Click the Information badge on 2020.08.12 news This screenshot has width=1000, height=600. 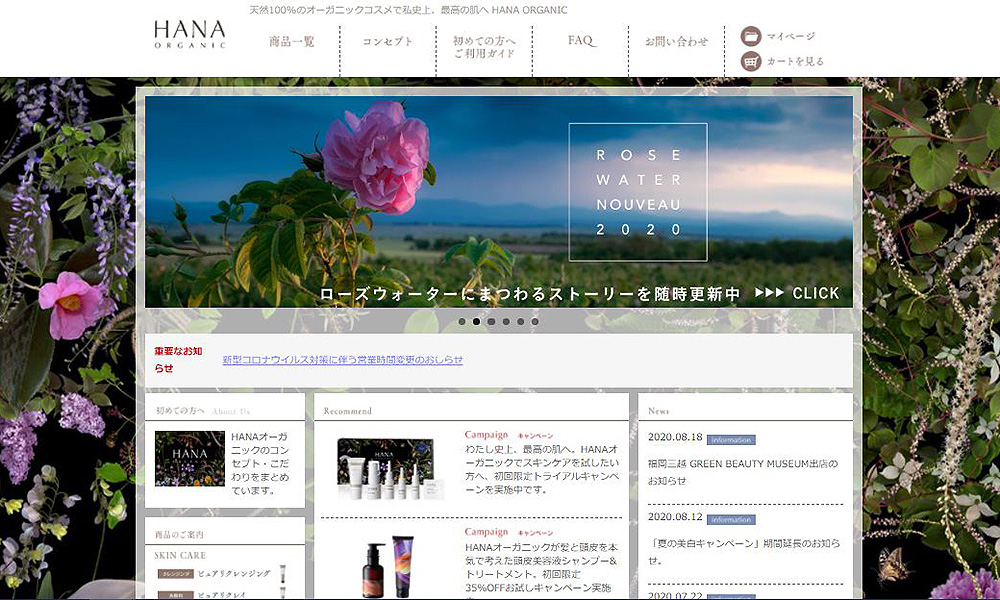click(731, 520)
